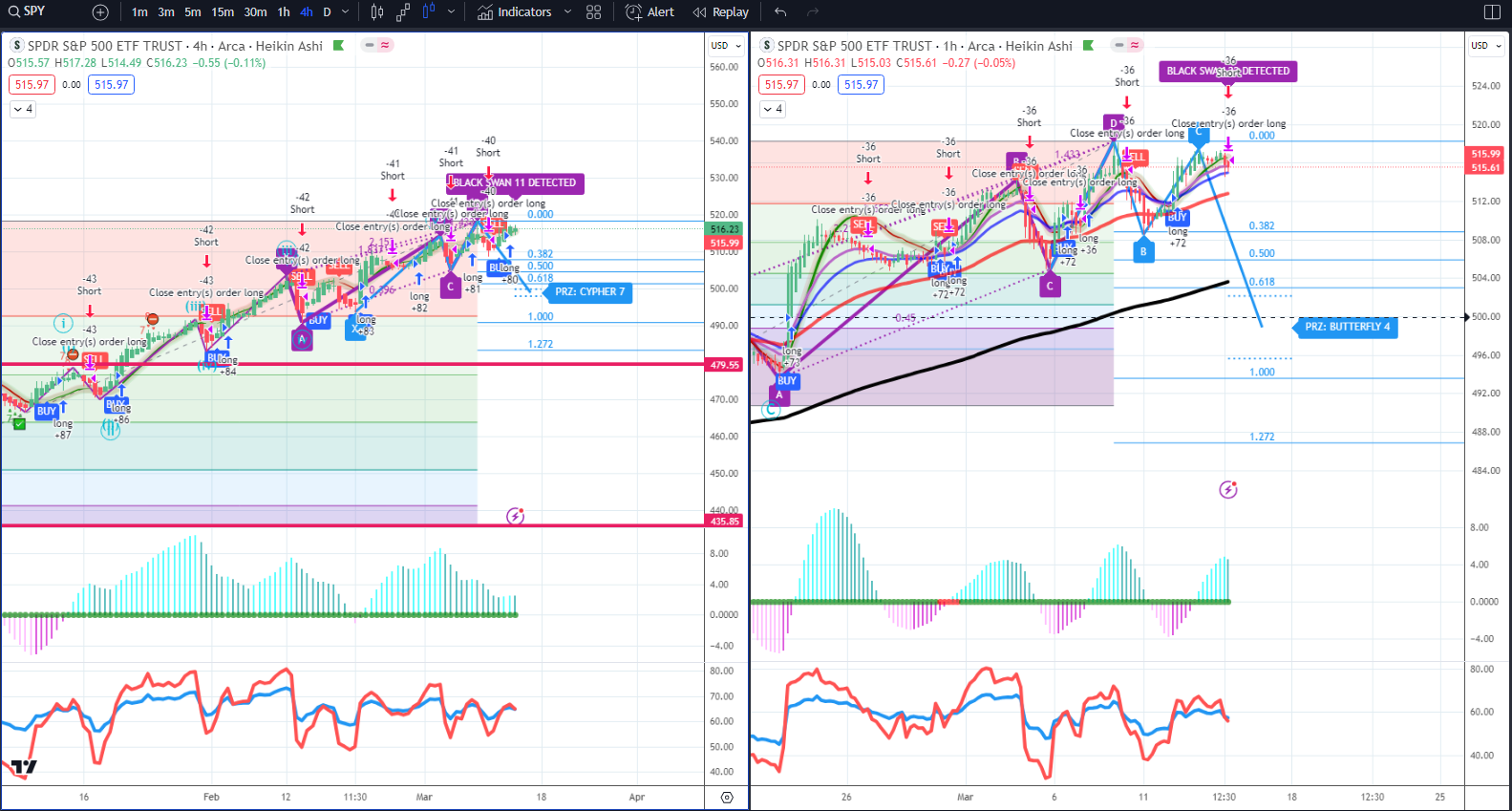Open chart settings gear below 4h price axis

pos(727,797)
